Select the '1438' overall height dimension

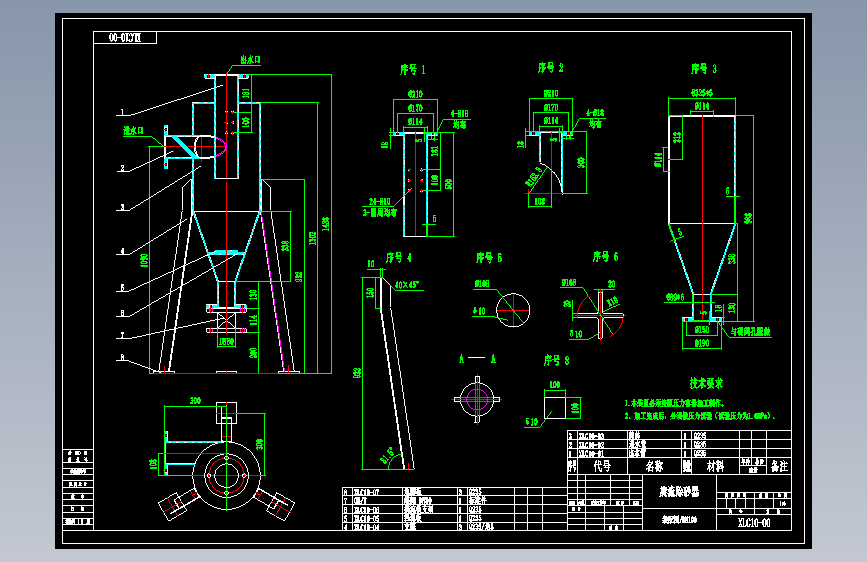click(326, 224)
